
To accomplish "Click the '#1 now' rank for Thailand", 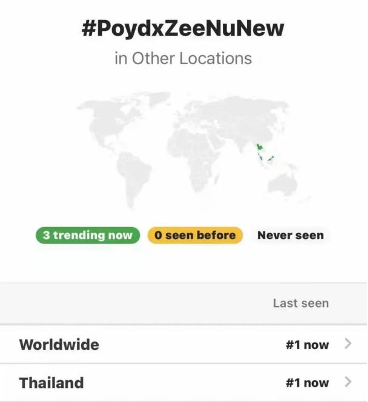I will pyautogui.click(x=307, y=383).
